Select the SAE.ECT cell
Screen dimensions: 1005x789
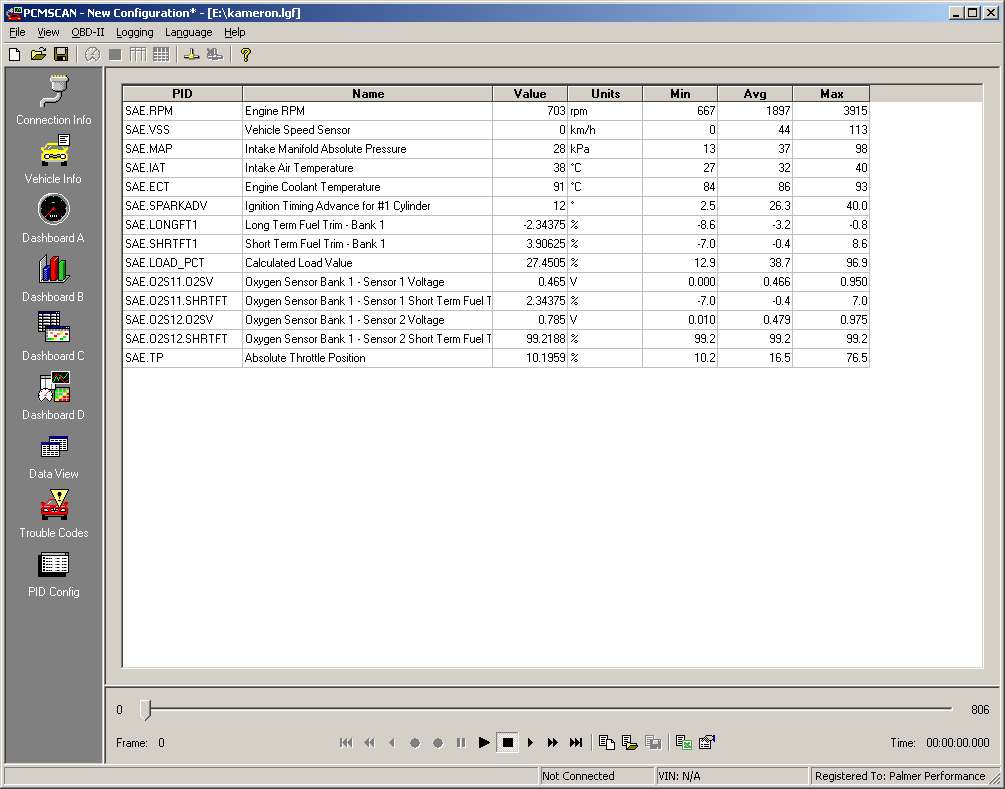pos(182,187)
